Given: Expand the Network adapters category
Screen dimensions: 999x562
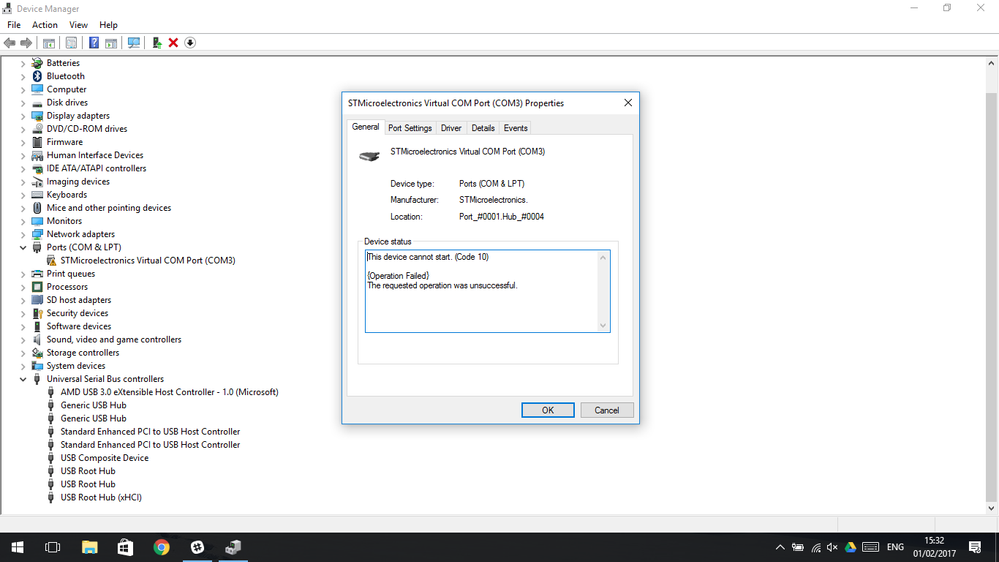Looking at the screenshot, I should [23, 234].
